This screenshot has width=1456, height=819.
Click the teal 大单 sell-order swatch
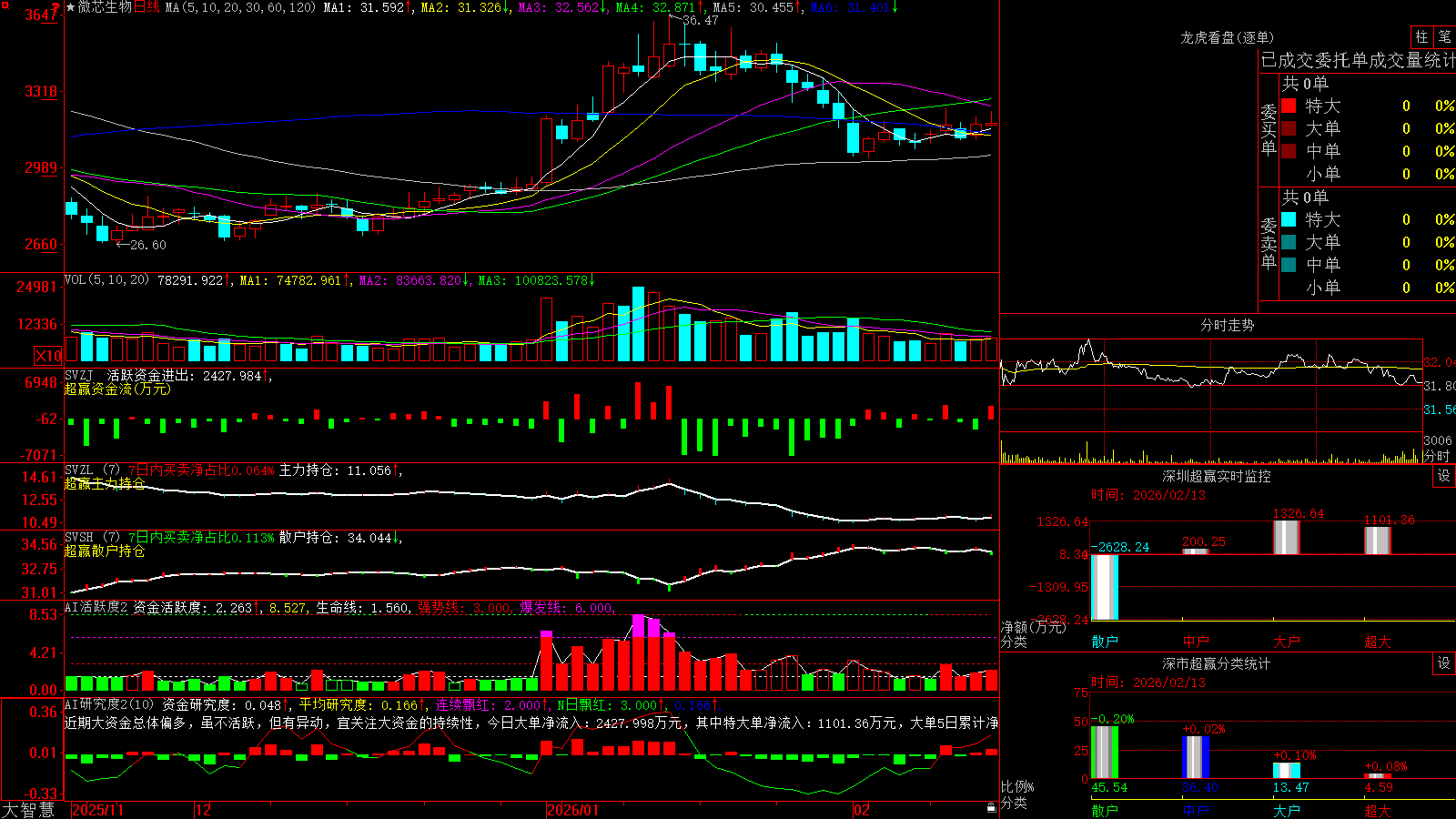click(1289, 242)
